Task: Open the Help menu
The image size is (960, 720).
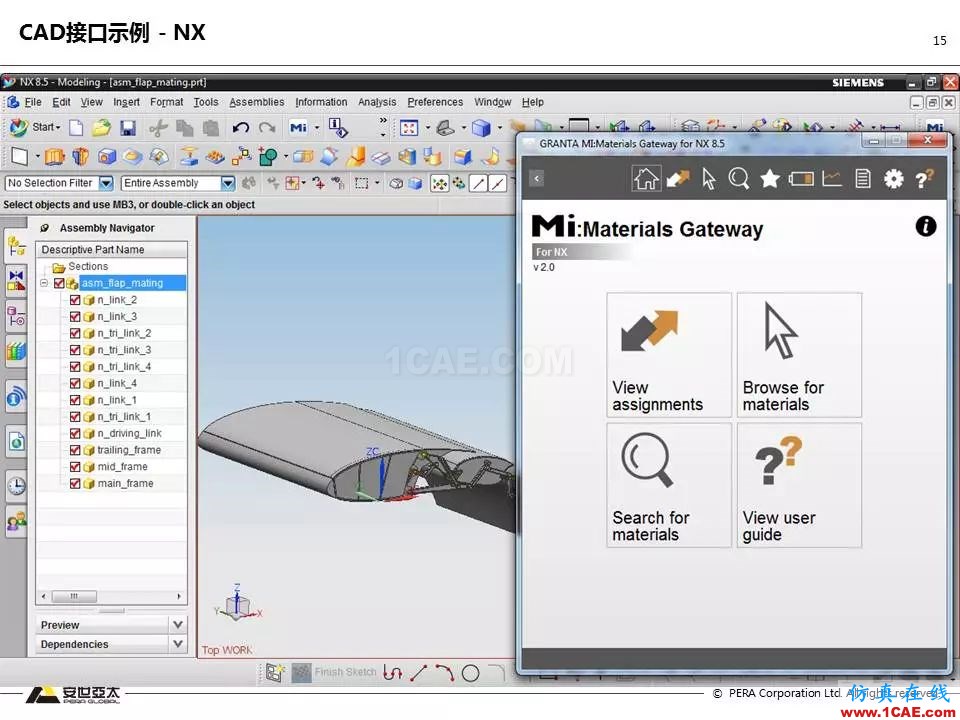Action: click(x=533, y=102)
